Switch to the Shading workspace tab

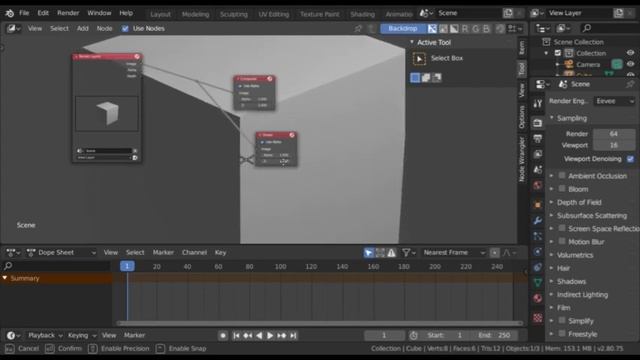(x=362, y=14)
